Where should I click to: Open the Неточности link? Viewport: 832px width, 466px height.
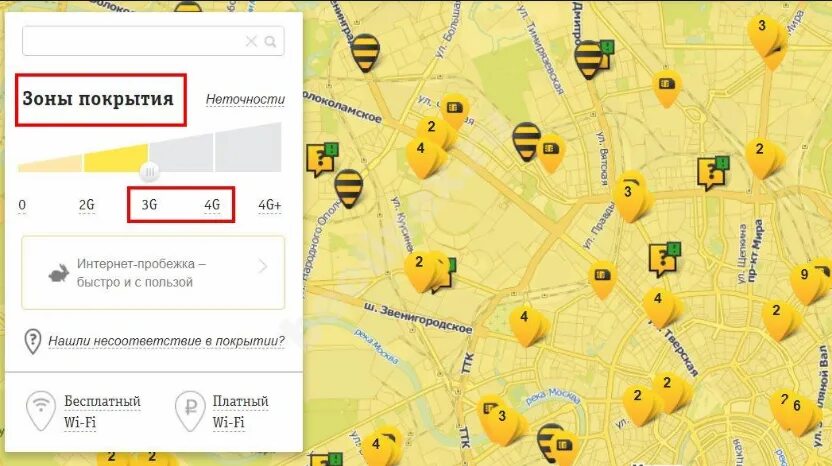click(245, 99)
